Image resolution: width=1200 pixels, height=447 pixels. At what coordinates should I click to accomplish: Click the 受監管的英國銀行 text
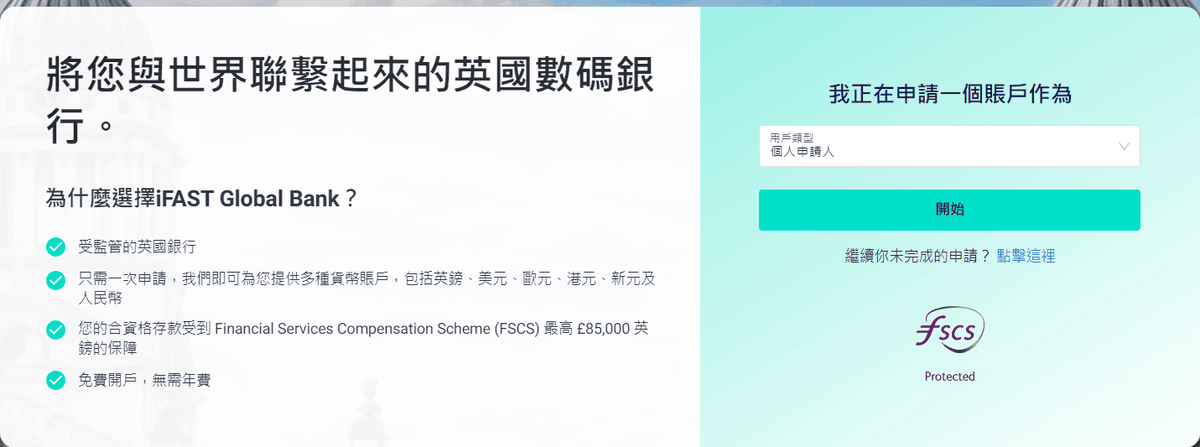coord(137,246)
